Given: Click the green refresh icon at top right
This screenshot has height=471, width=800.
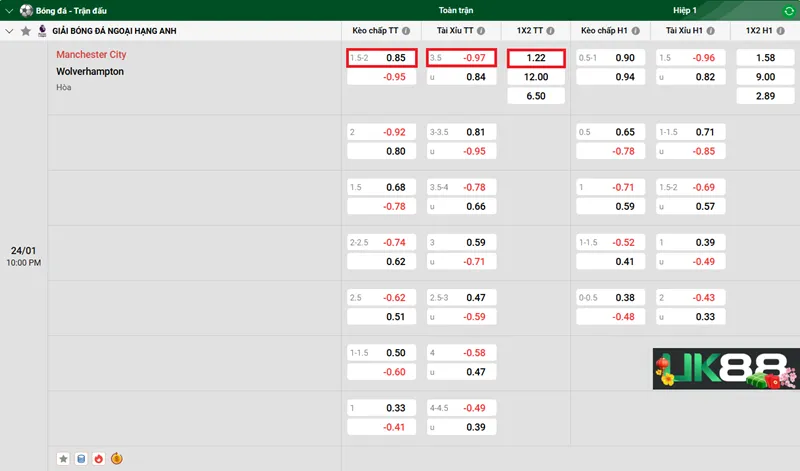Looking at the screenshot, I should click(789, 10).
